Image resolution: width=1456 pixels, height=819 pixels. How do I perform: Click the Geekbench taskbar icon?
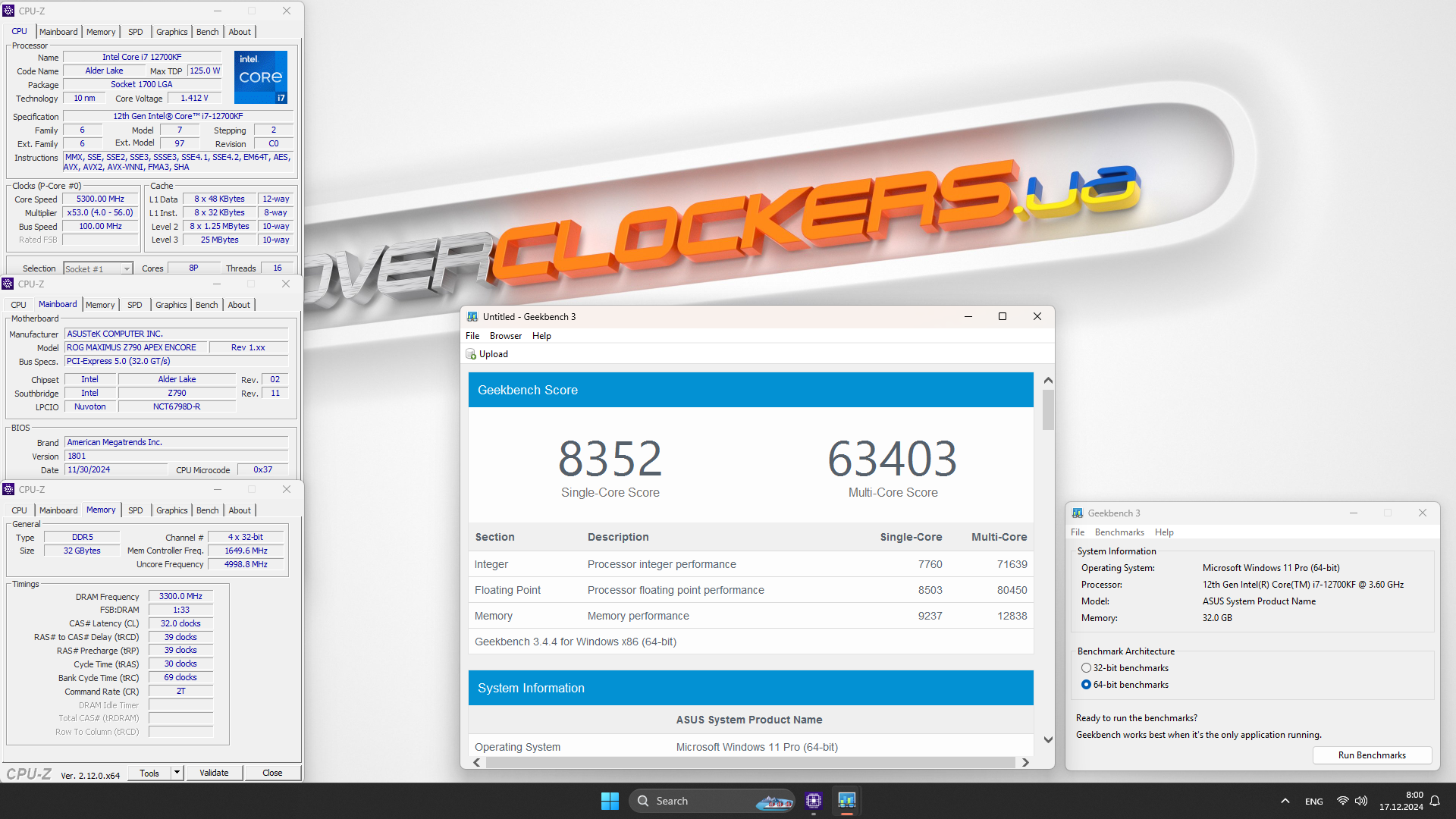coord(847,801)
